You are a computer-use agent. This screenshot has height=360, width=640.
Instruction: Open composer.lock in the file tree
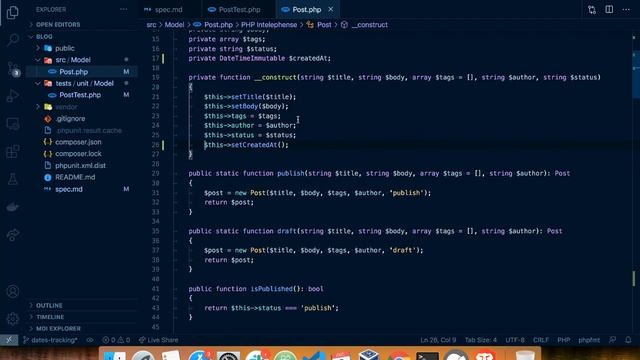point(78,154)
